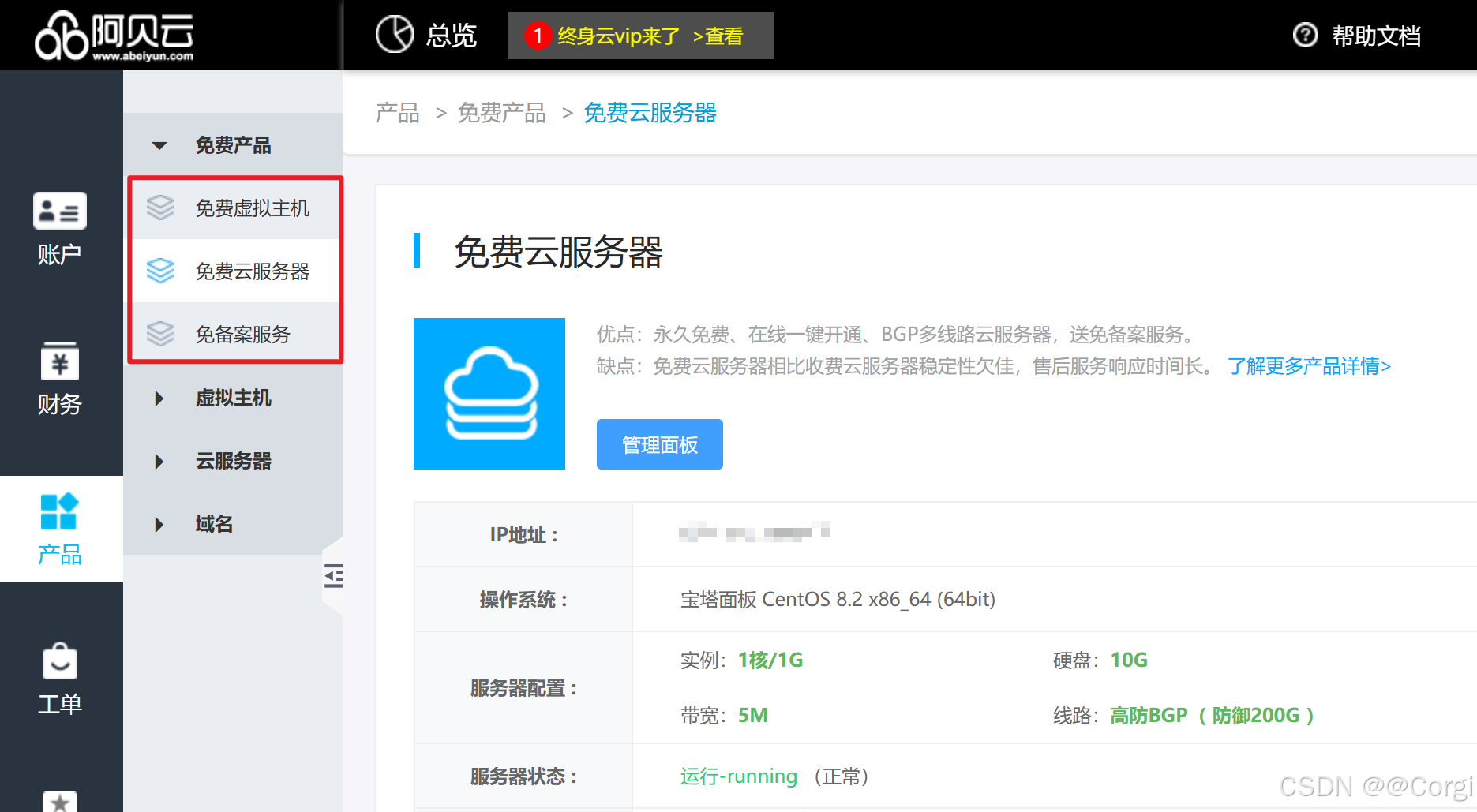Click the 工单 sidebar label
1477x812 pixels.
tap(60, 704)
